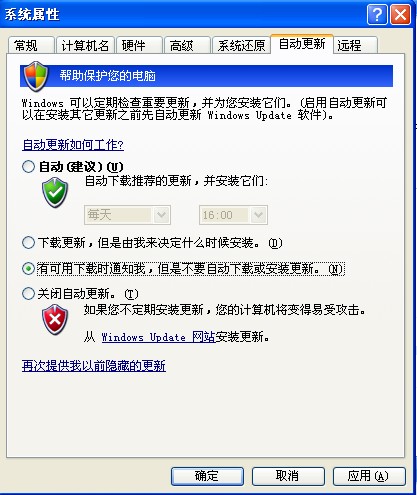
Task: Click the red X shield icon
Action: click(55, 320)
